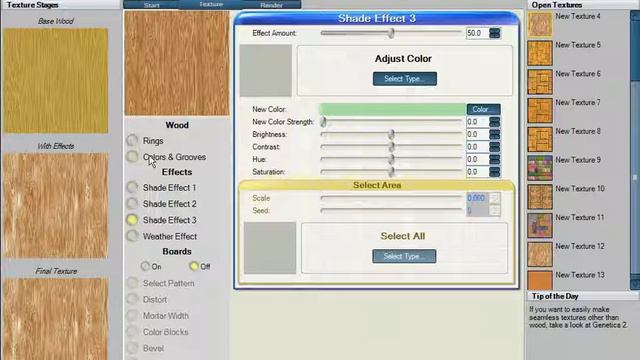Click the Brightness value field
The image size is (640, 360).
(x=477, y=134)
